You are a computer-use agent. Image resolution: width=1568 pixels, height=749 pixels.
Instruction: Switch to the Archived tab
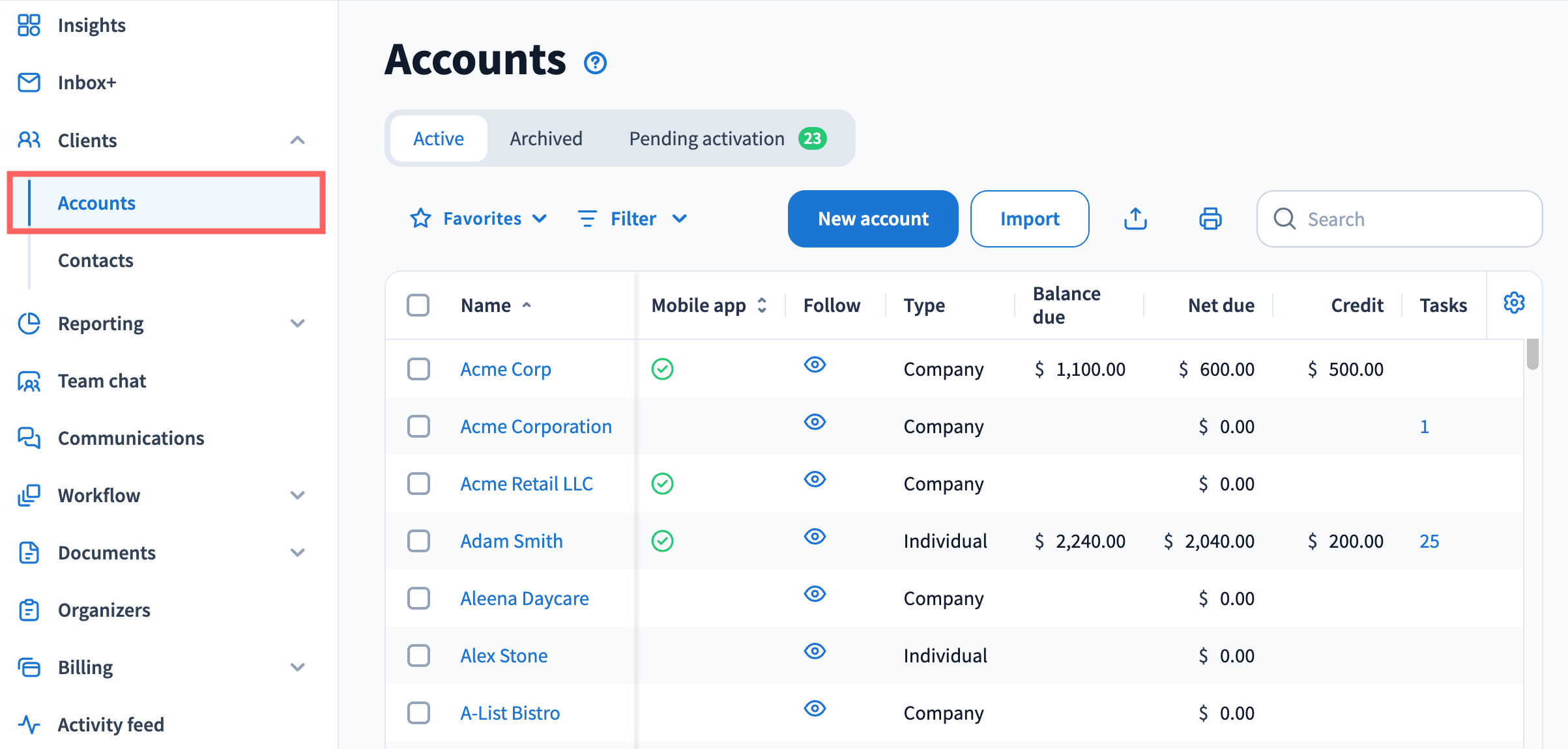(546, 139)
